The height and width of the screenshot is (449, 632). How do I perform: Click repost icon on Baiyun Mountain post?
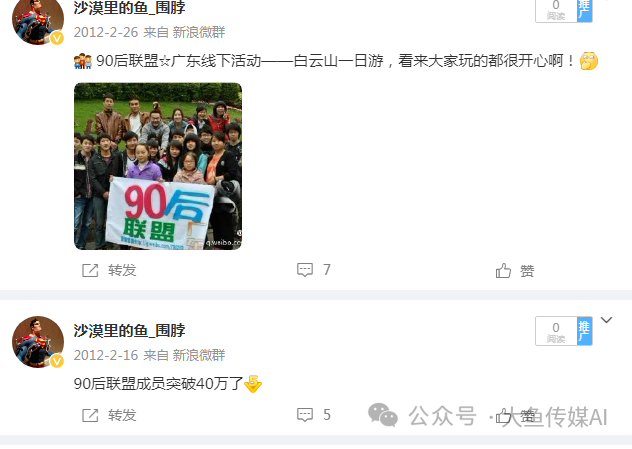[90, 270]
